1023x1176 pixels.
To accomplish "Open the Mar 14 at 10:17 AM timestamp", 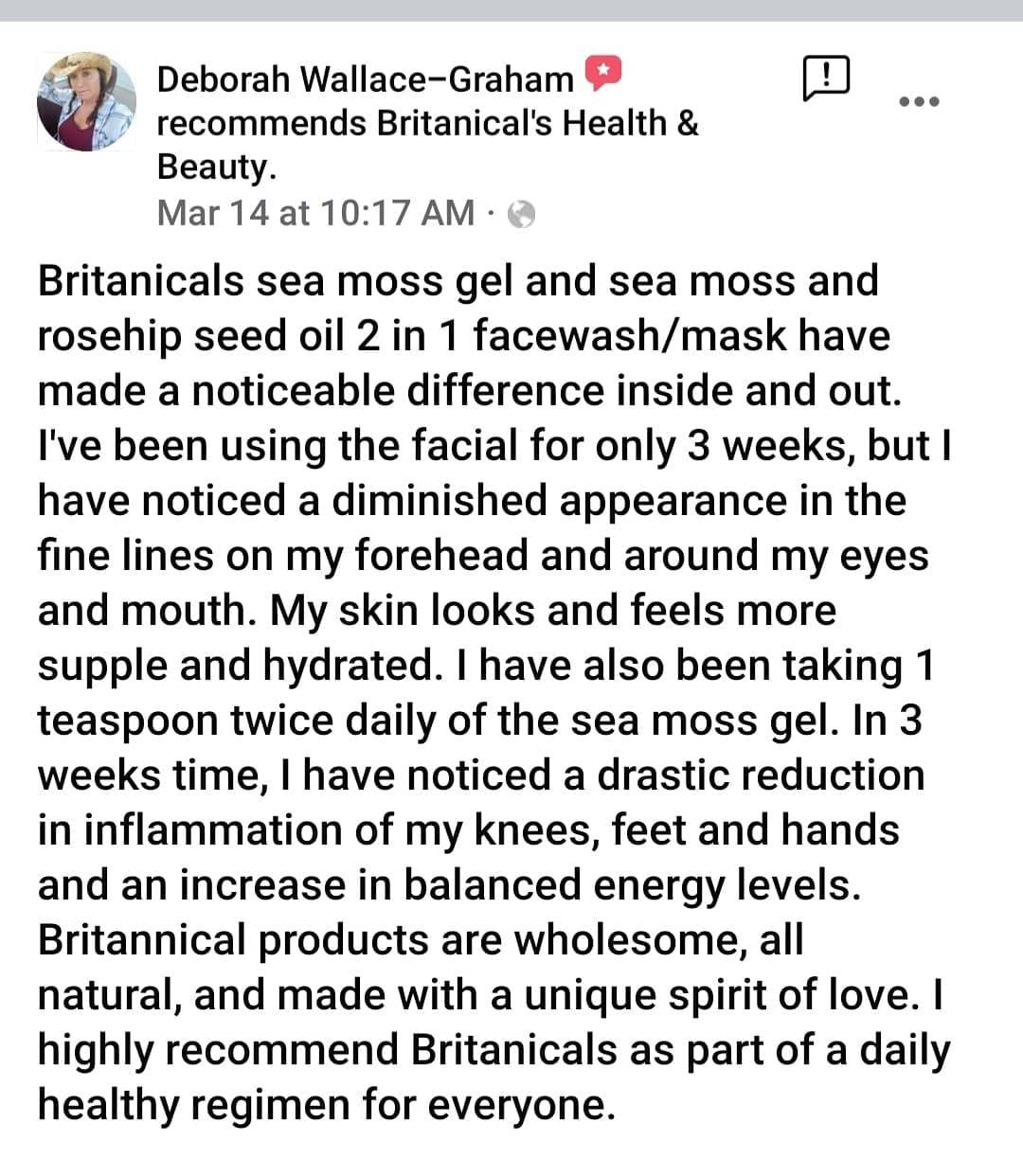I will [x=315, y=212].
